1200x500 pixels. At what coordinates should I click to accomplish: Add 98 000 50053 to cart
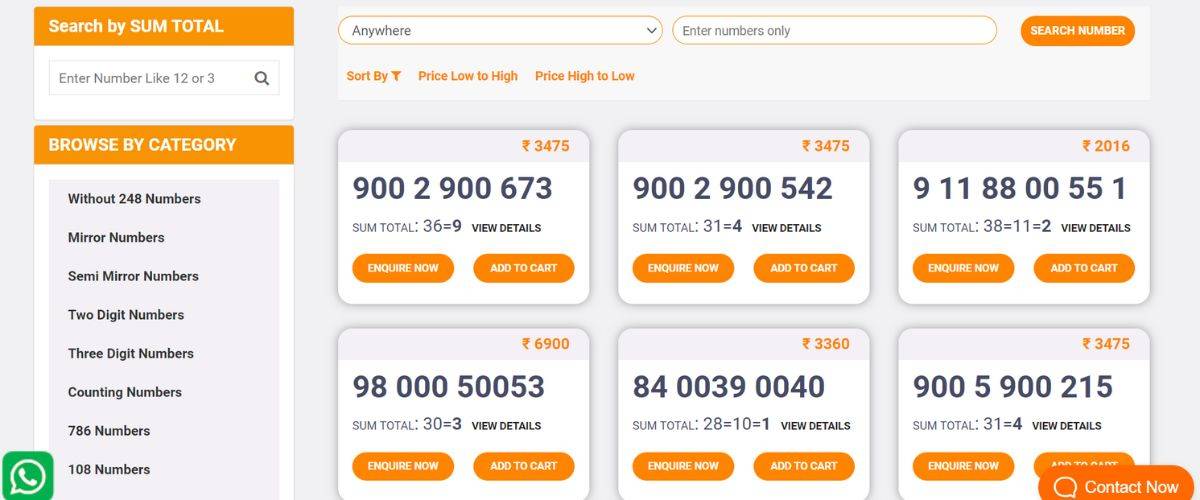pos(523,466)
